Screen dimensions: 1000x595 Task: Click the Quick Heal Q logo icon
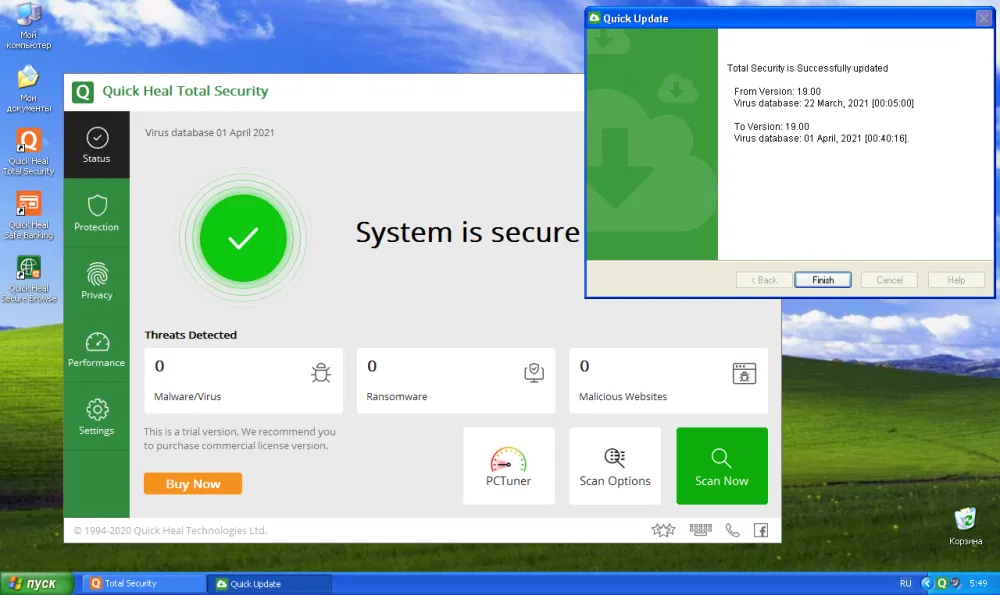pos(83,92)
